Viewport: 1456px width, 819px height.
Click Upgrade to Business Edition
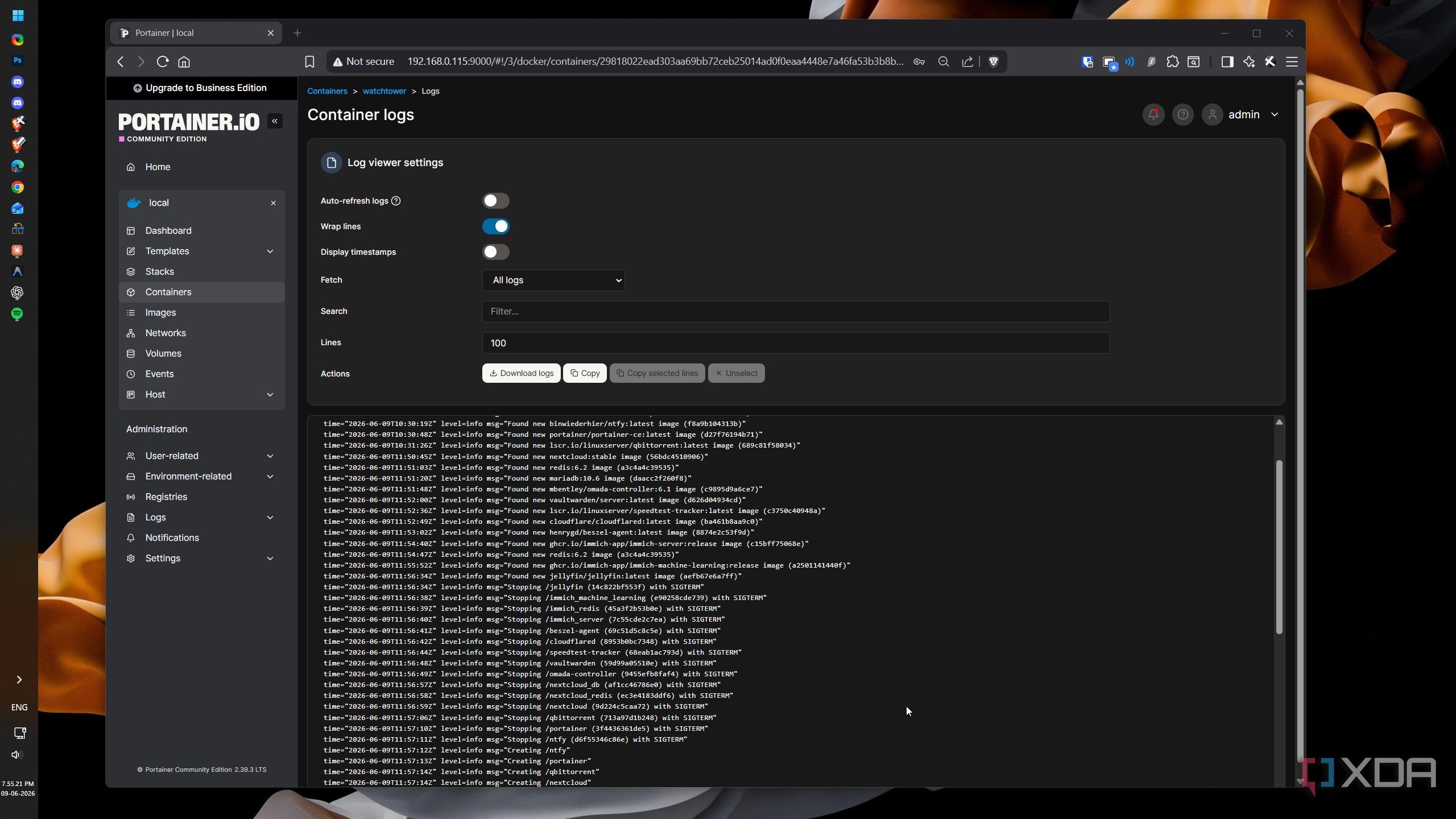[x=200, y=88]
